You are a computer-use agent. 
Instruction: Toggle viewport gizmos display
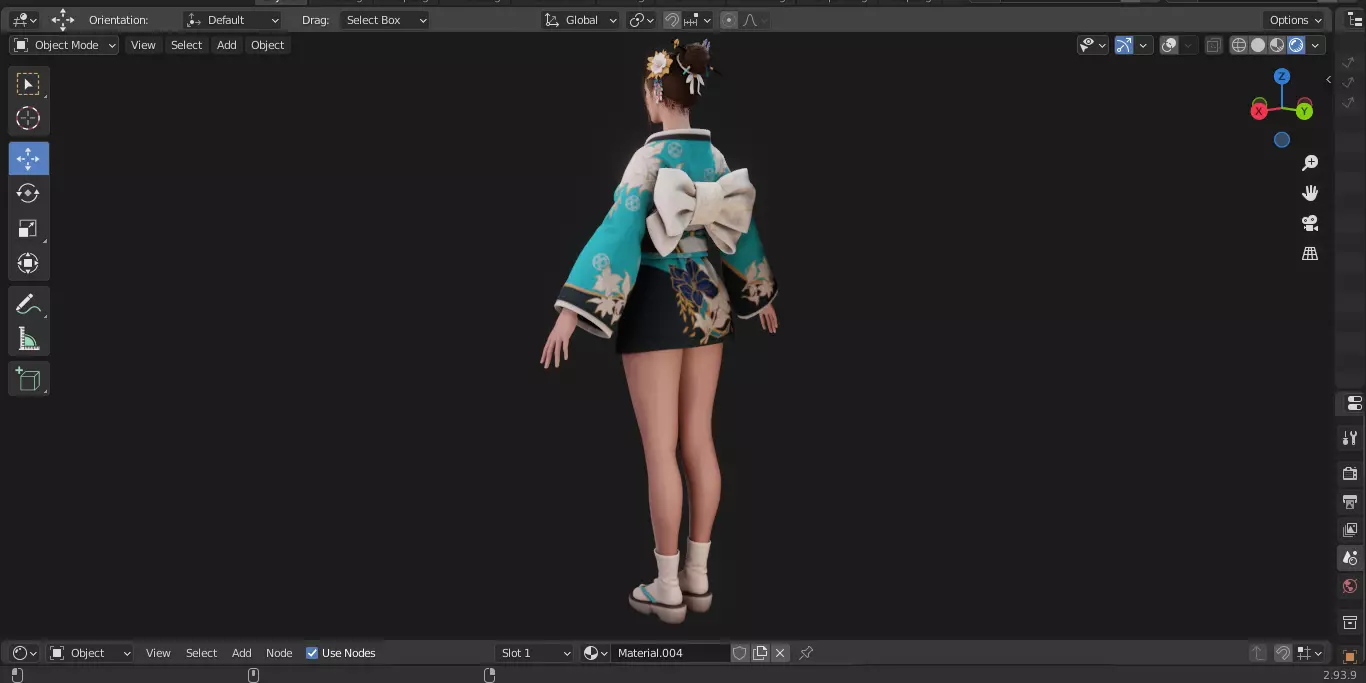[1124, 45]
